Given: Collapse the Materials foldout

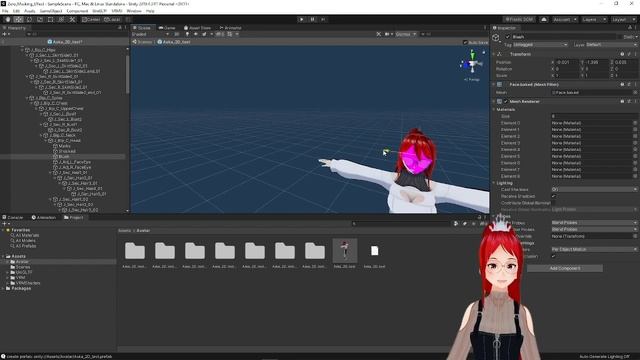Looking at the screenshot, I should 494,109.
